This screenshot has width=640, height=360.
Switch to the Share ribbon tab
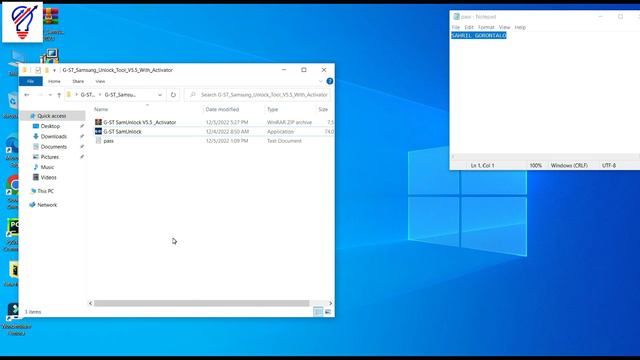pos(78,81)
